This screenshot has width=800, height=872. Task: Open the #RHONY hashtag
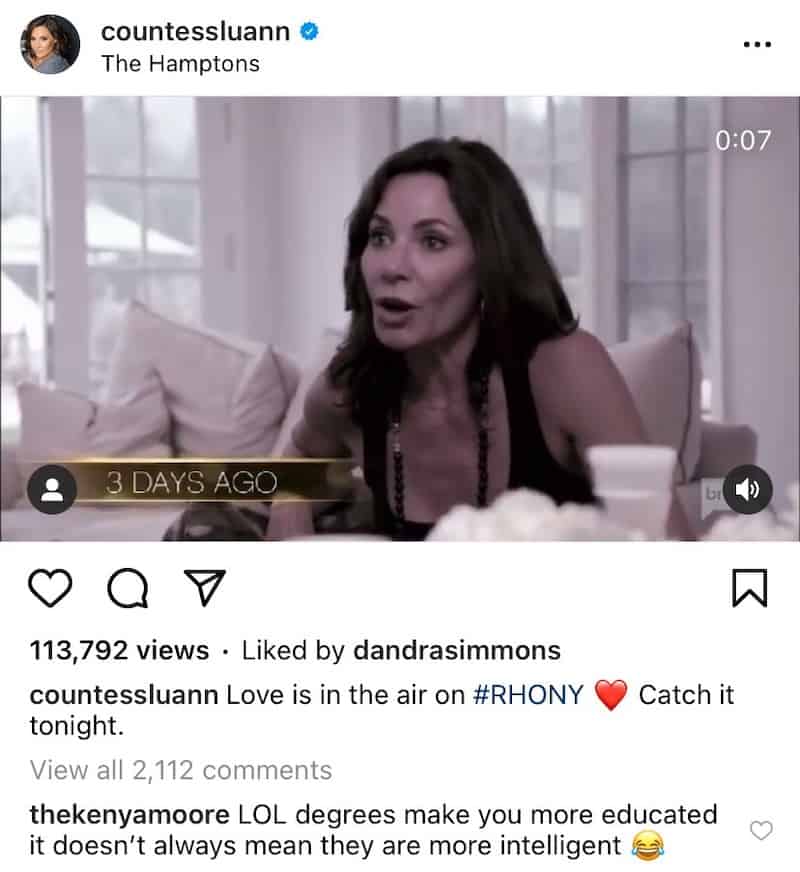point(528,695)
